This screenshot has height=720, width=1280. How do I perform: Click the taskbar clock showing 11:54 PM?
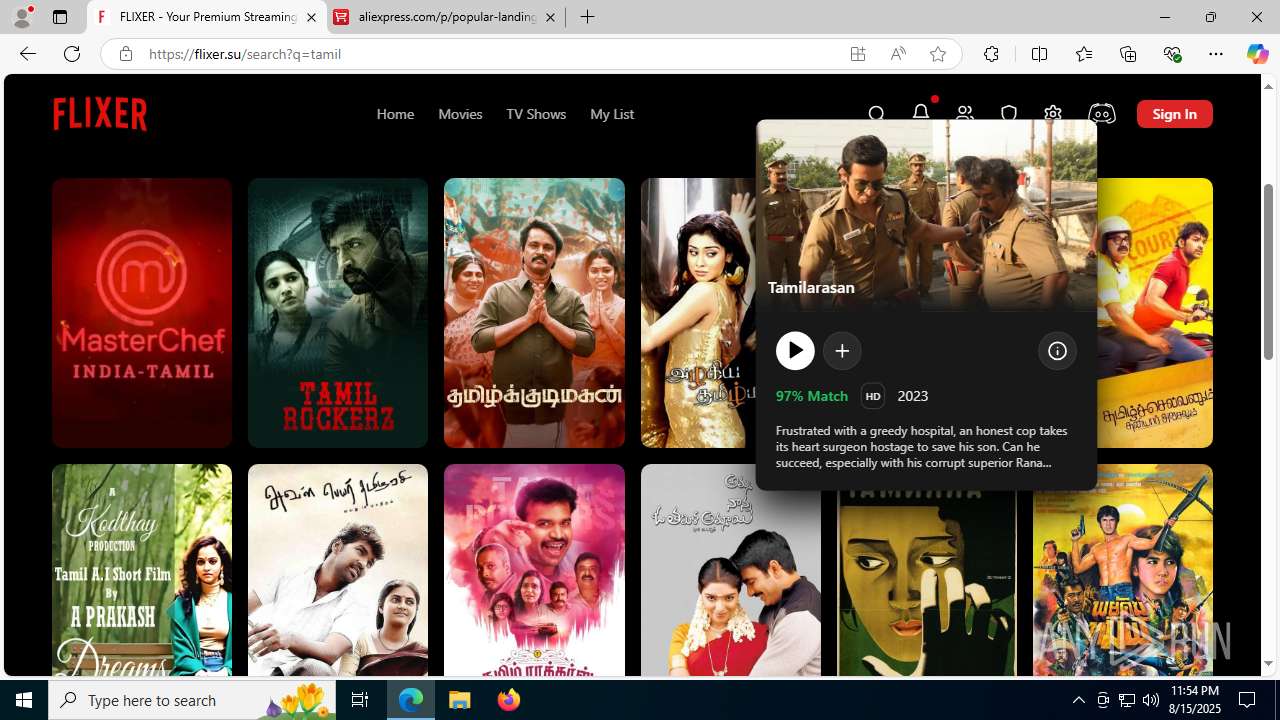point(1194,700)
